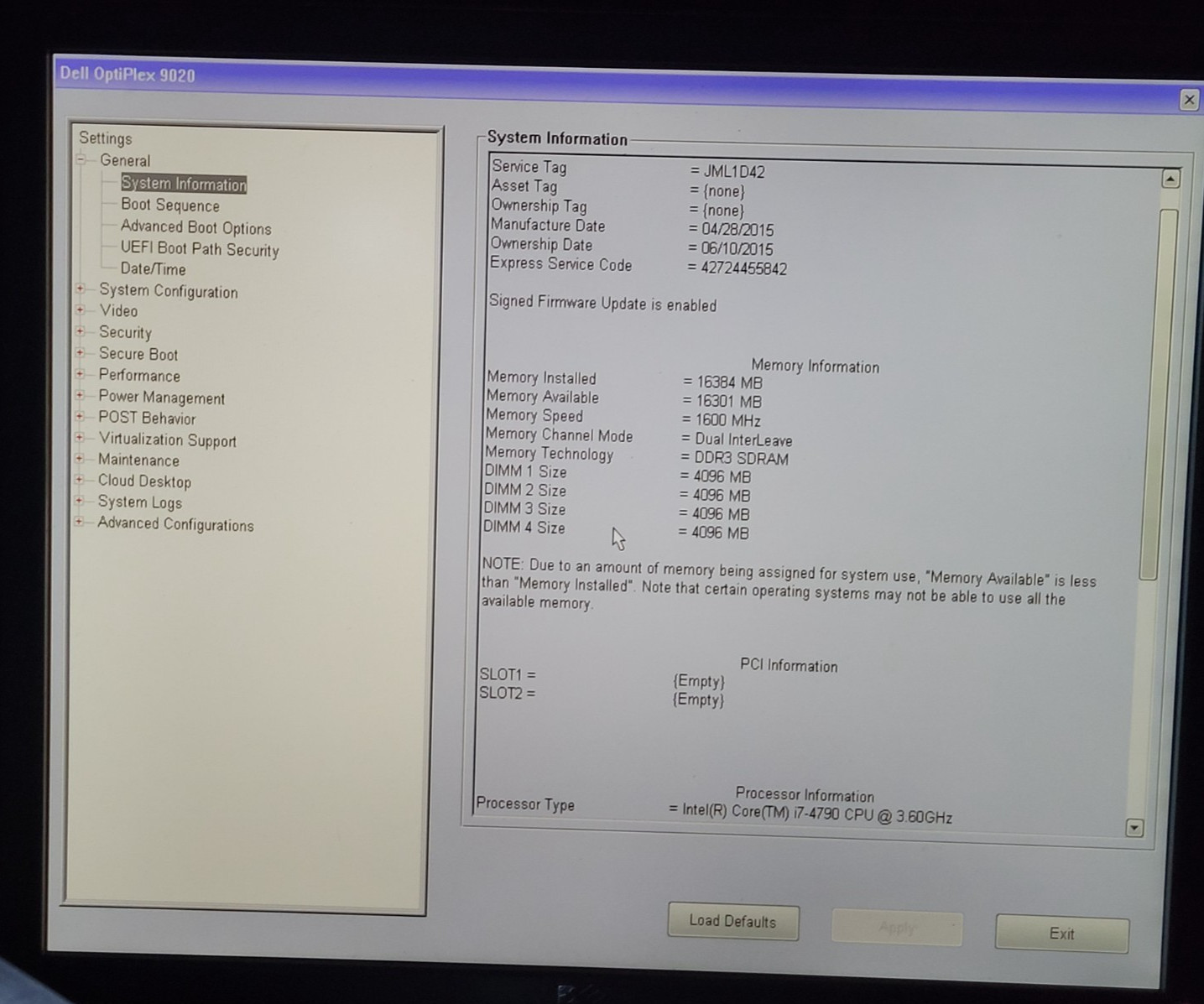Click the Load Defaults button
The width and height of the screenshot is (1204, 1004).
(x=732, y=922)
